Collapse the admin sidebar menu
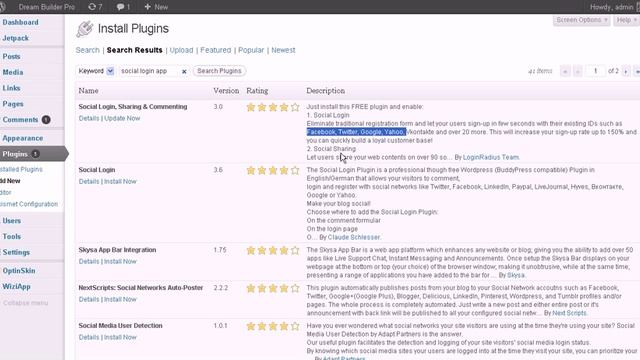 (25, 303)
